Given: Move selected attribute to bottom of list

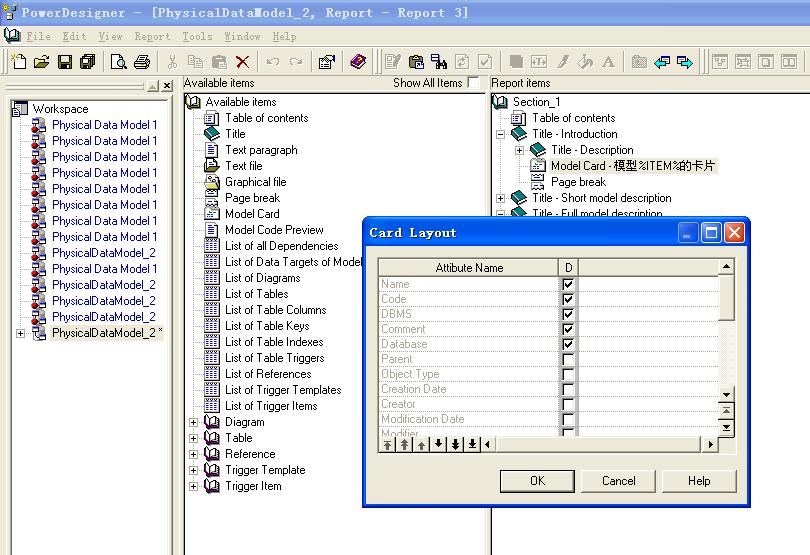Looking at the screenshot, I should (472, 444).
